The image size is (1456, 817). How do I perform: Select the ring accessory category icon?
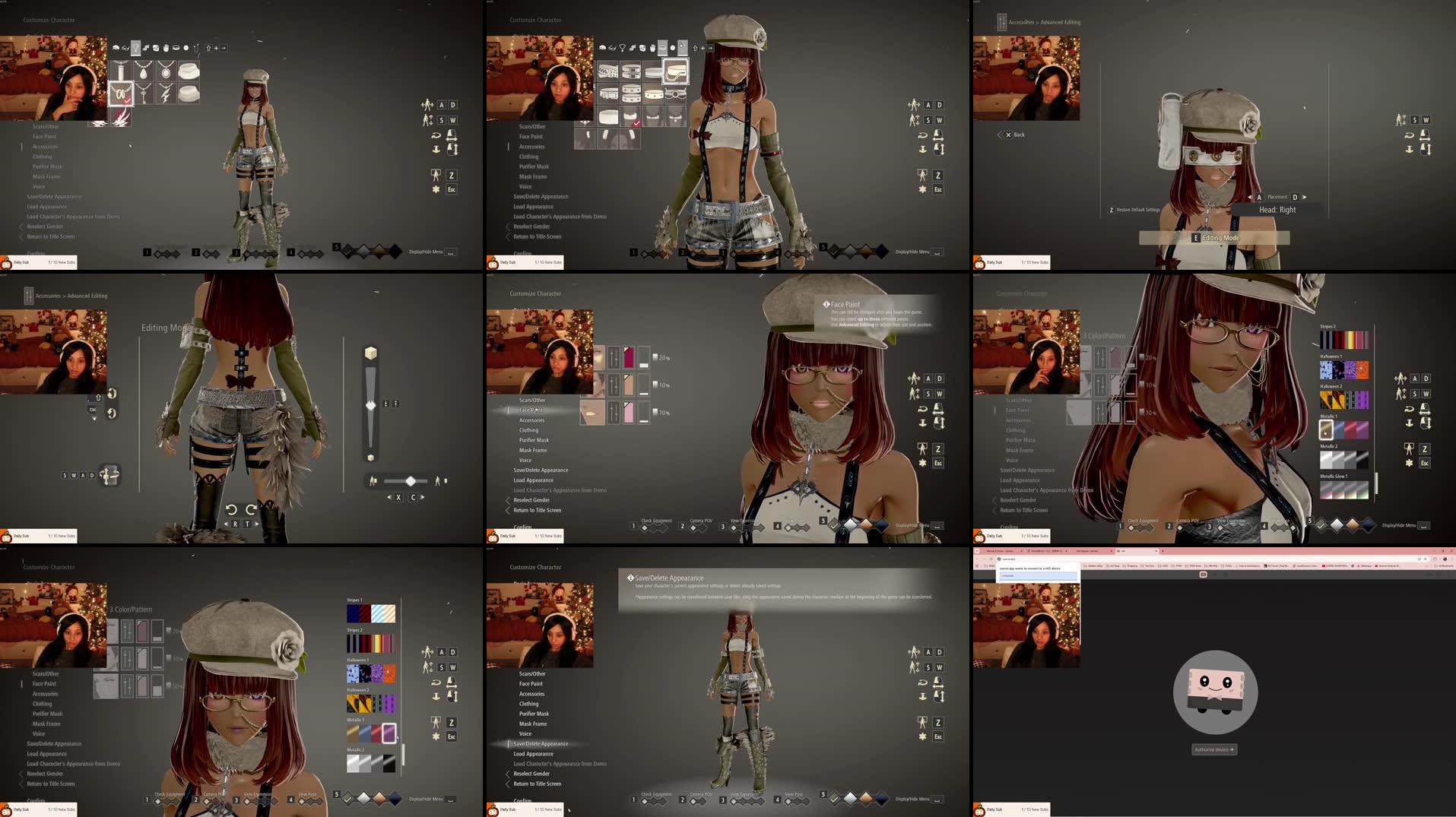tap(186, 47)
